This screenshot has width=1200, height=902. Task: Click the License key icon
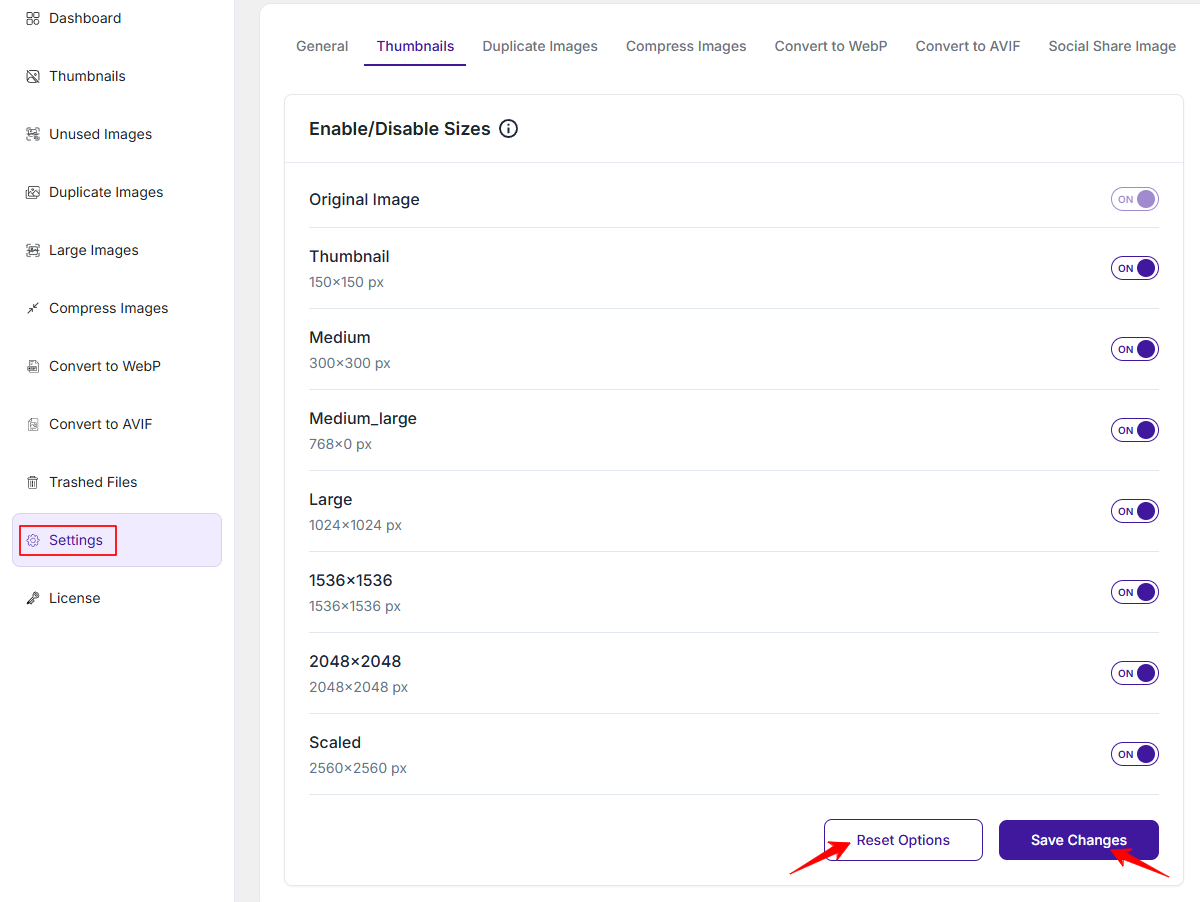(x=33, y=598)
